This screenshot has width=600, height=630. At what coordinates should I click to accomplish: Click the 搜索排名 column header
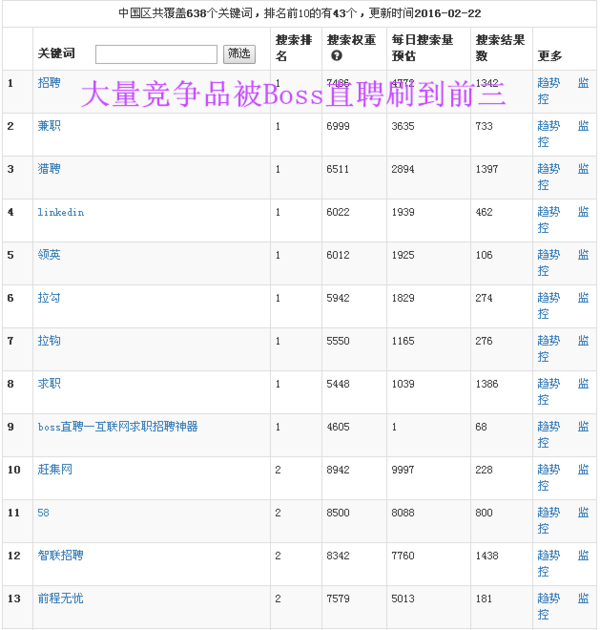click(294, 48)
